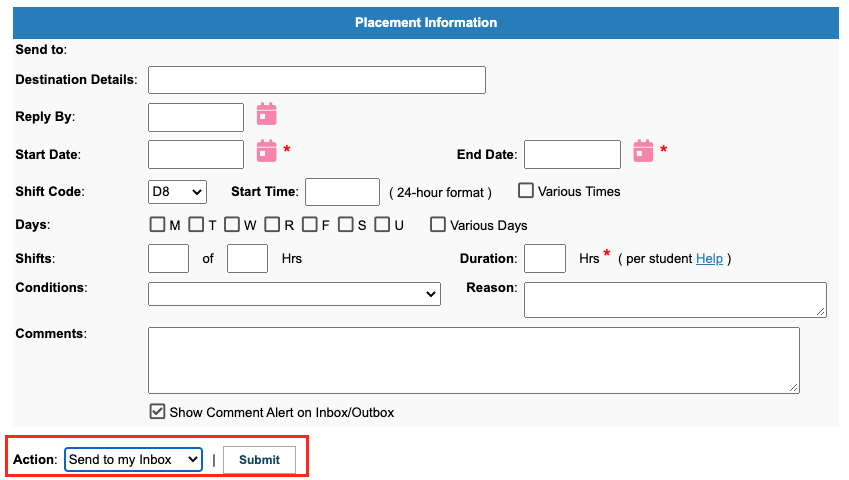The width and height of the screenshot is (849, 480).
Task: Tick the M (Monday) day checkbox
Action: click(x=157, y=225)
